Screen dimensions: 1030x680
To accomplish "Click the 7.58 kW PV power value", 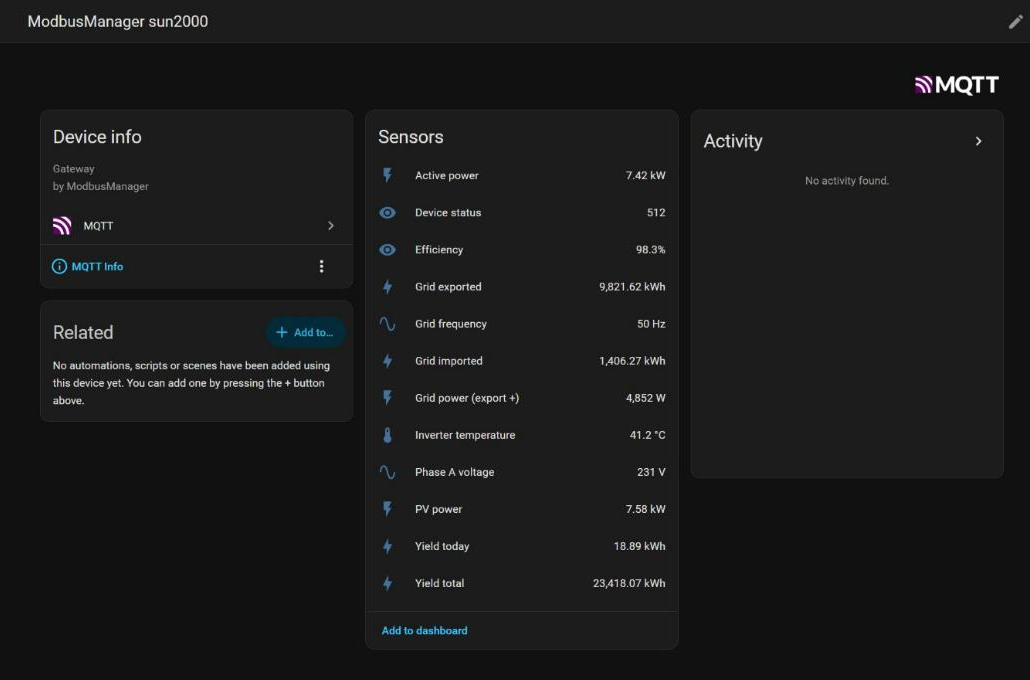I will click(645, 509).
